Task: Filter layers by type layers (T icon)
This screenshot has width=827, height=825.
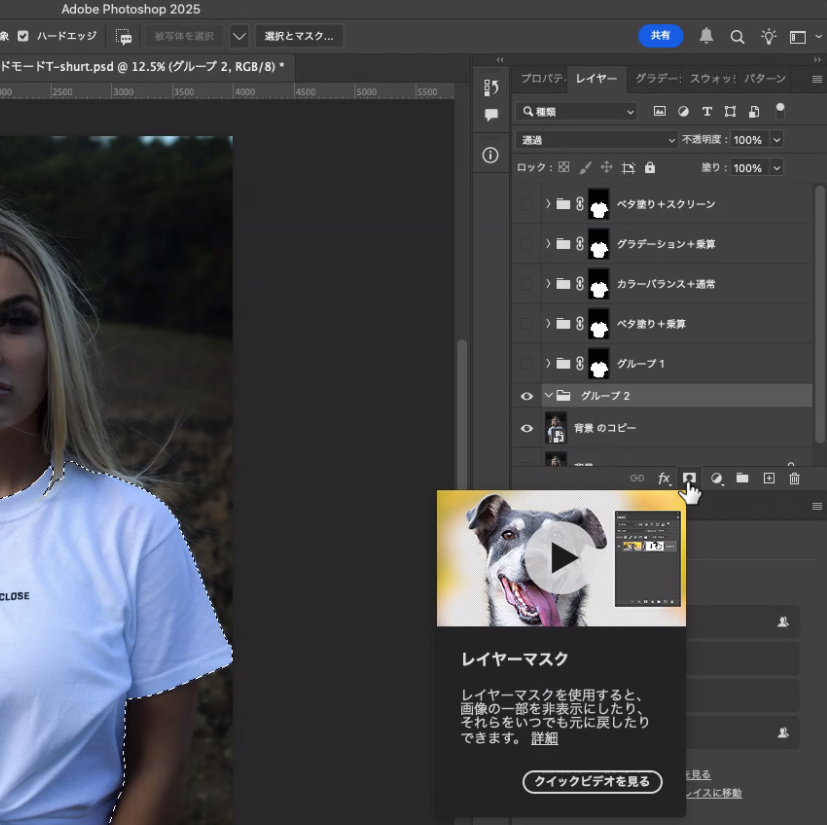Action: (707, 111)
